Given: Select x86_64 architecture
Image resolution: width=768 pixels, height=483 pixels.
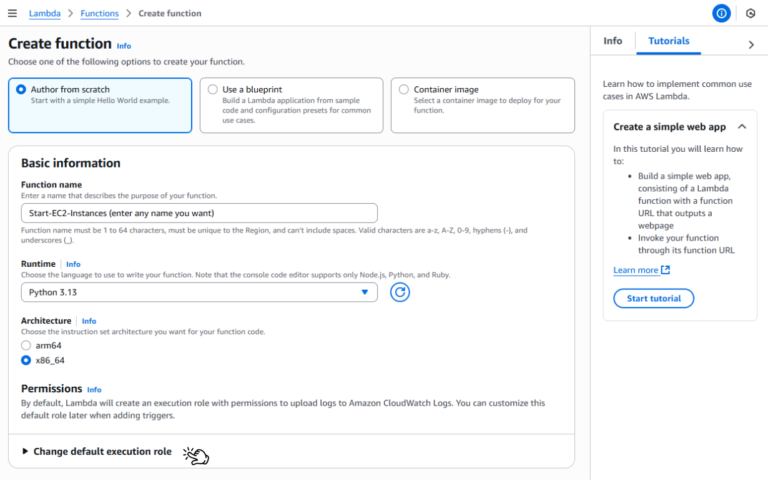Looking at the screenshot, I should click(x=27, y=360).
